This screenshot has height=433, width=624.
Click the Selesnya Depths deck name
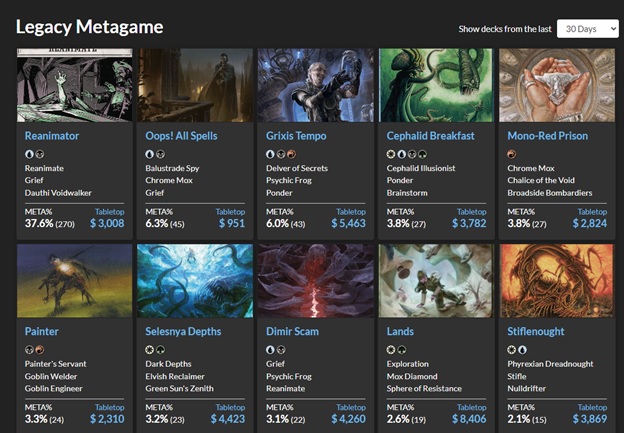(x=183, y=331)
